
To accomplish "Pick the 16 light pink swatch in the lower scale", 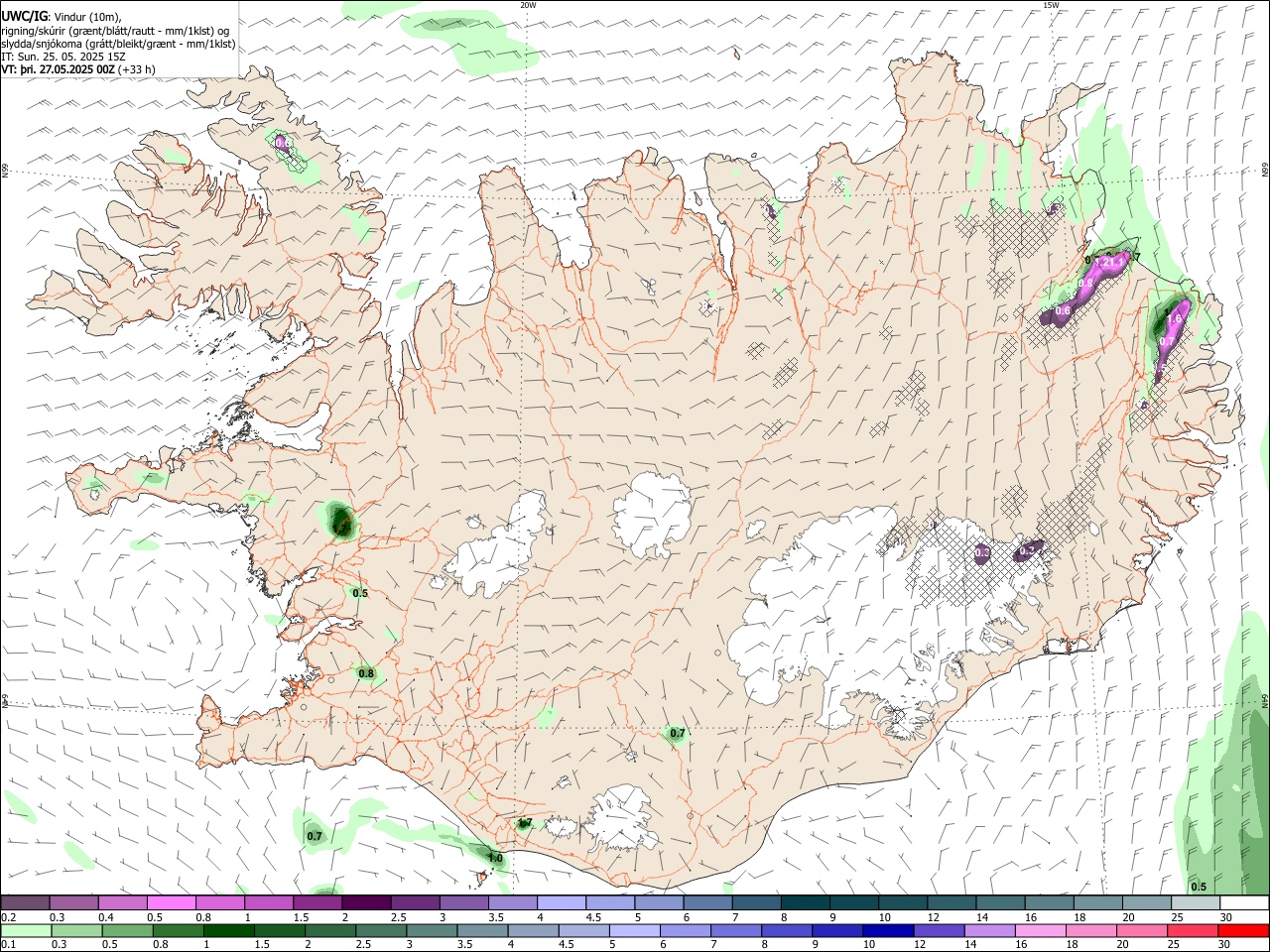I will pos(1042,930).
